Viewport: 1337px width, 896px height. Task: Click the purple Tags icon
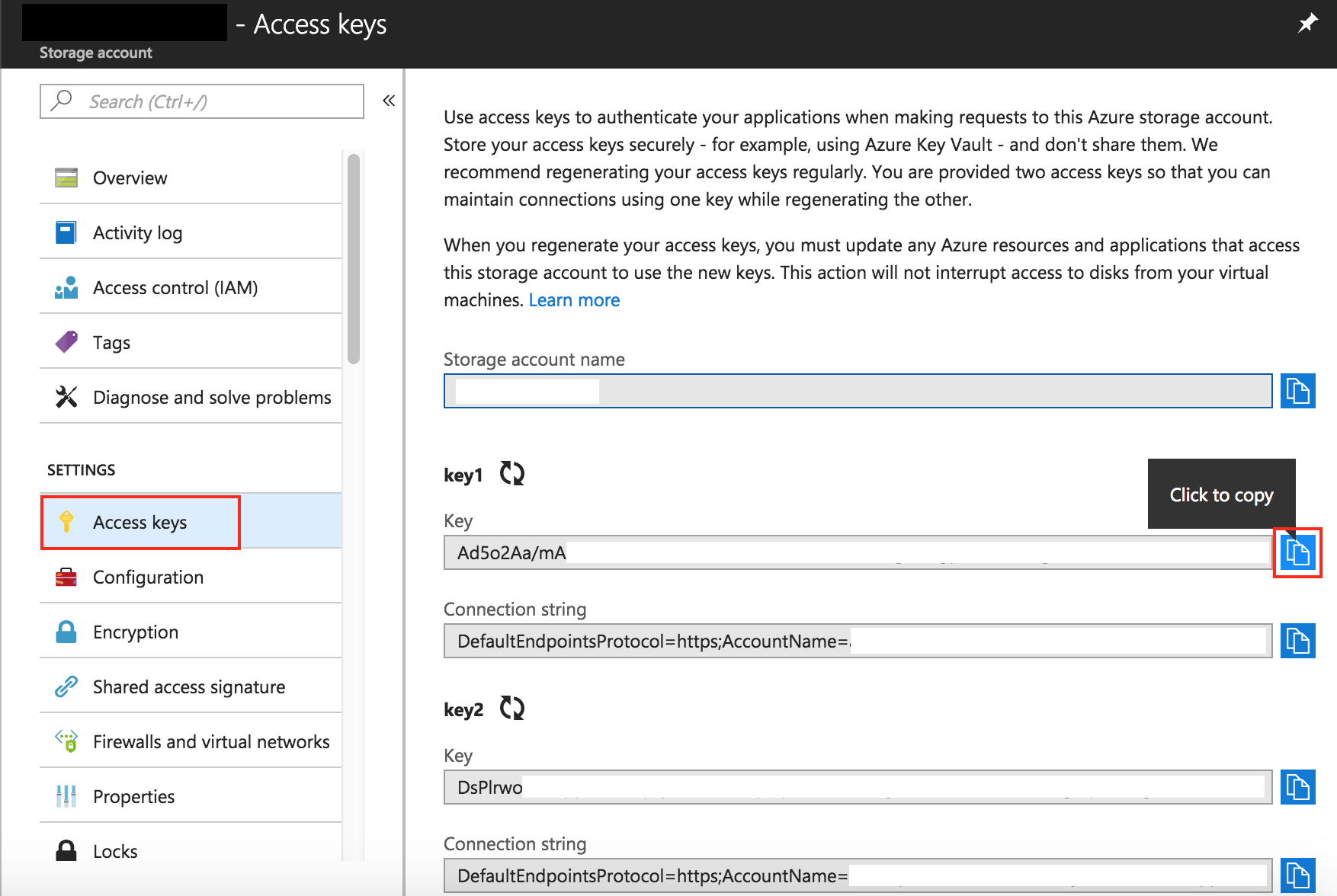tap(66, 342)
